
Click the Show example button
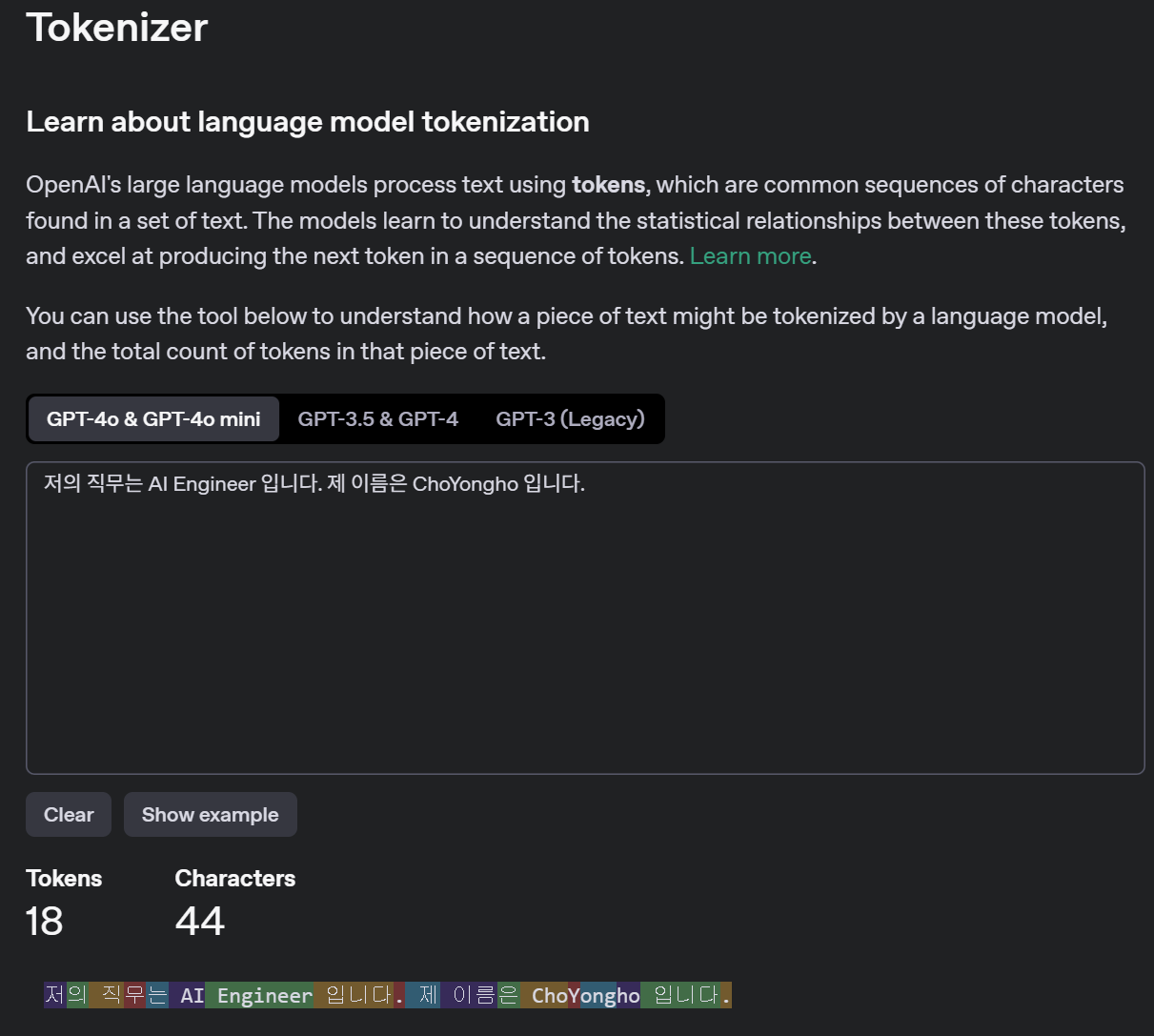pyautogui.click(x=210, y=815)
